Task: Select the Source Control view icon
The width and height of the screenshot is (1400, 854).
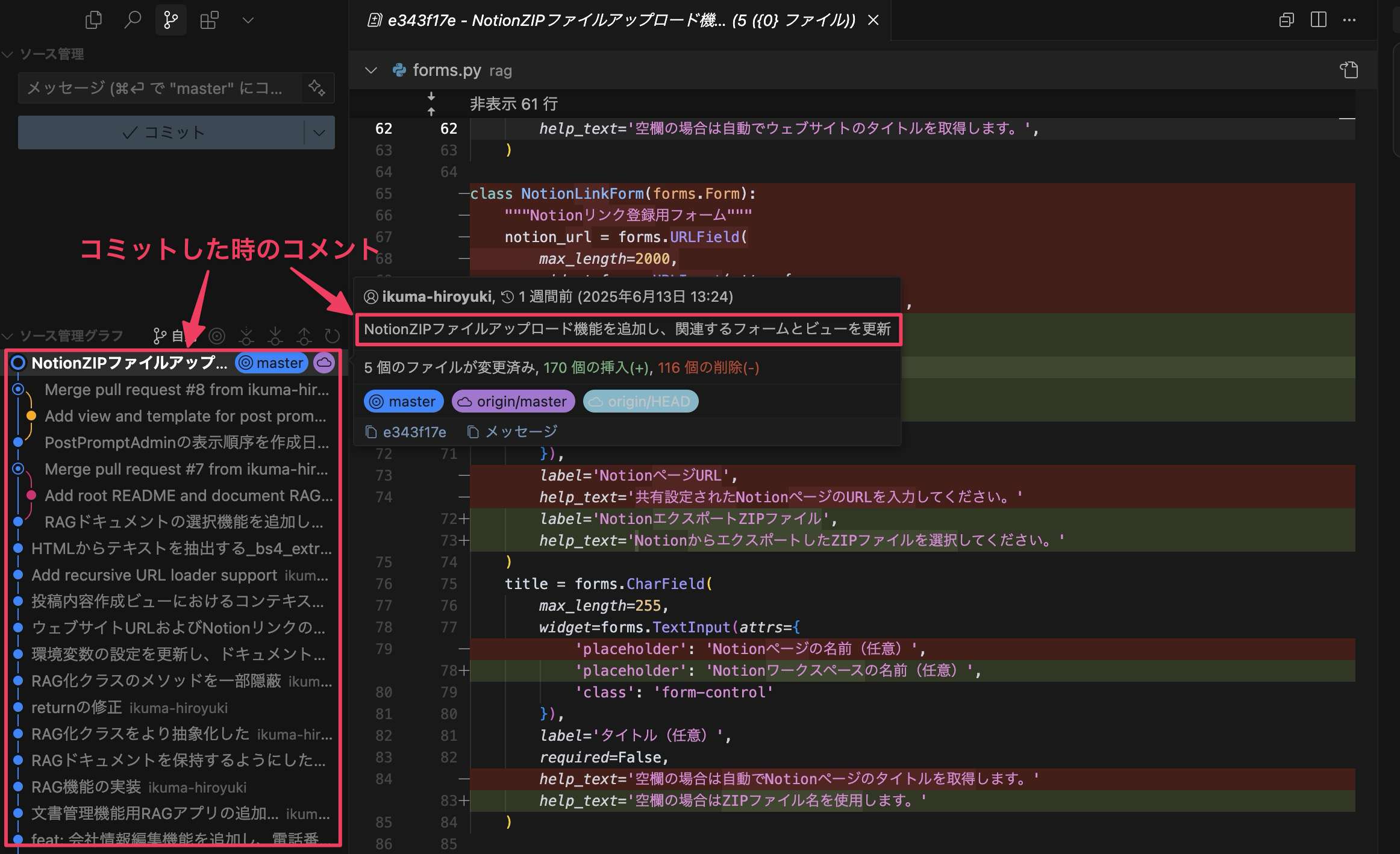Action: click(x=171, y=20)
